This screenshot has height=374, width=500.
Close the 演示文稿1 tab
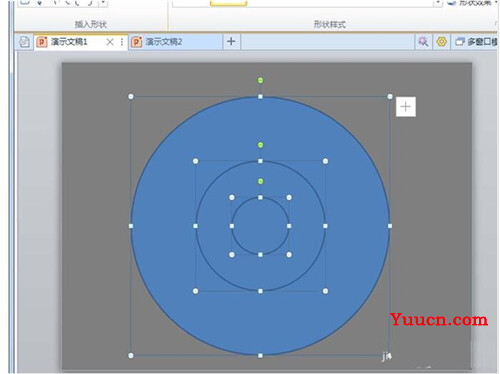point(110,42)
